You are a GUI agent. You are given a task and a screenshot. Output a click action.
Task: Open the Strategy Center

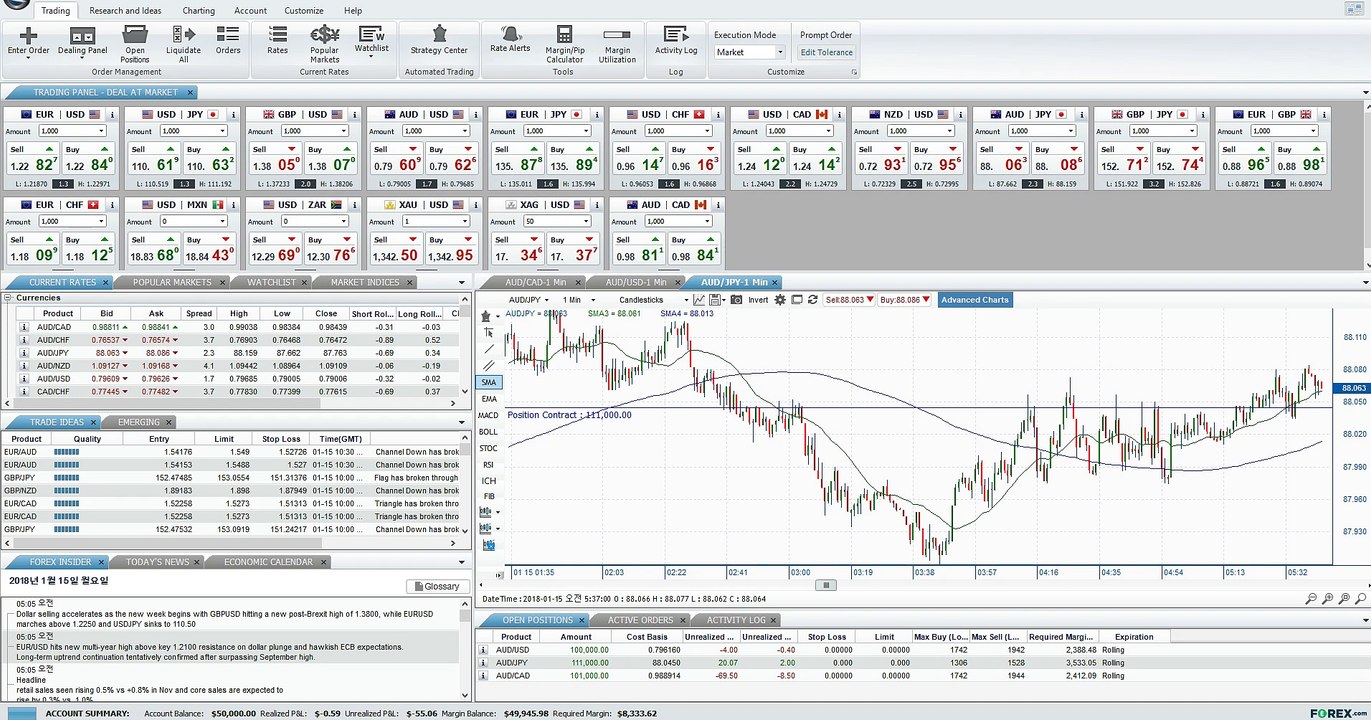439,41
